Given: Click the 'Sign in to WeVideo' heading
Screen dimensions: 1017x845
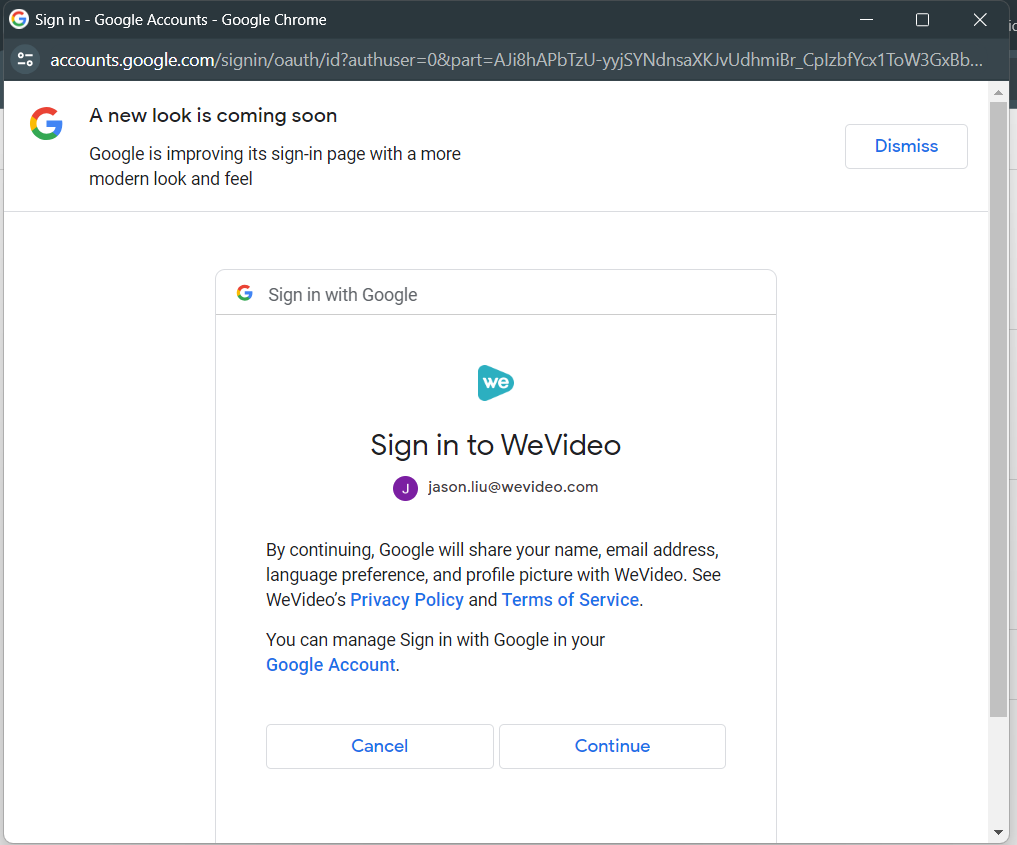Looking at the screenshot, I should tap(496, 446).
